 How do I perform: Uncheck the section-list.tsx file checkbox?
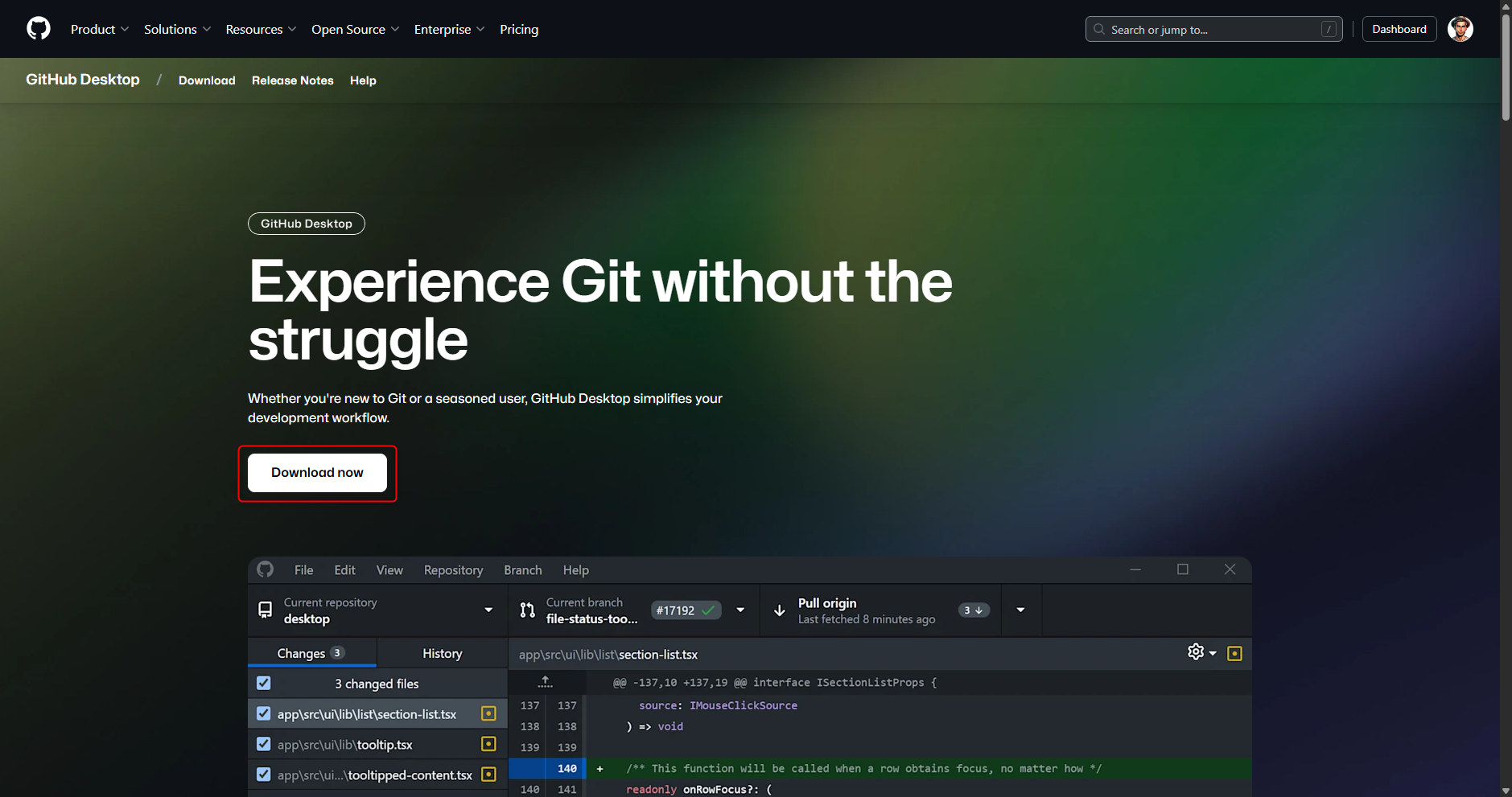point(264,713)
